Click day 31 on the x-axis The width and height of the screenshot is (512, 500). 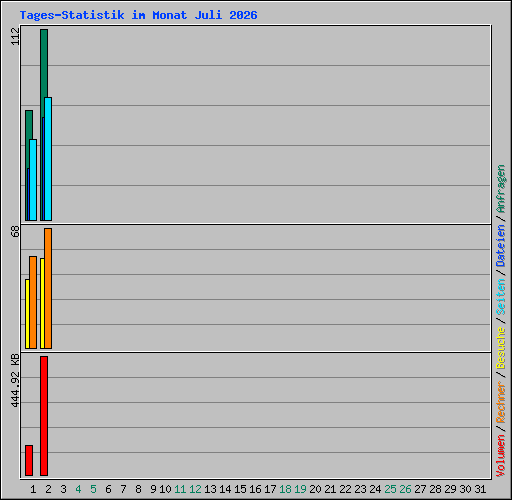[x=480, y=489]
